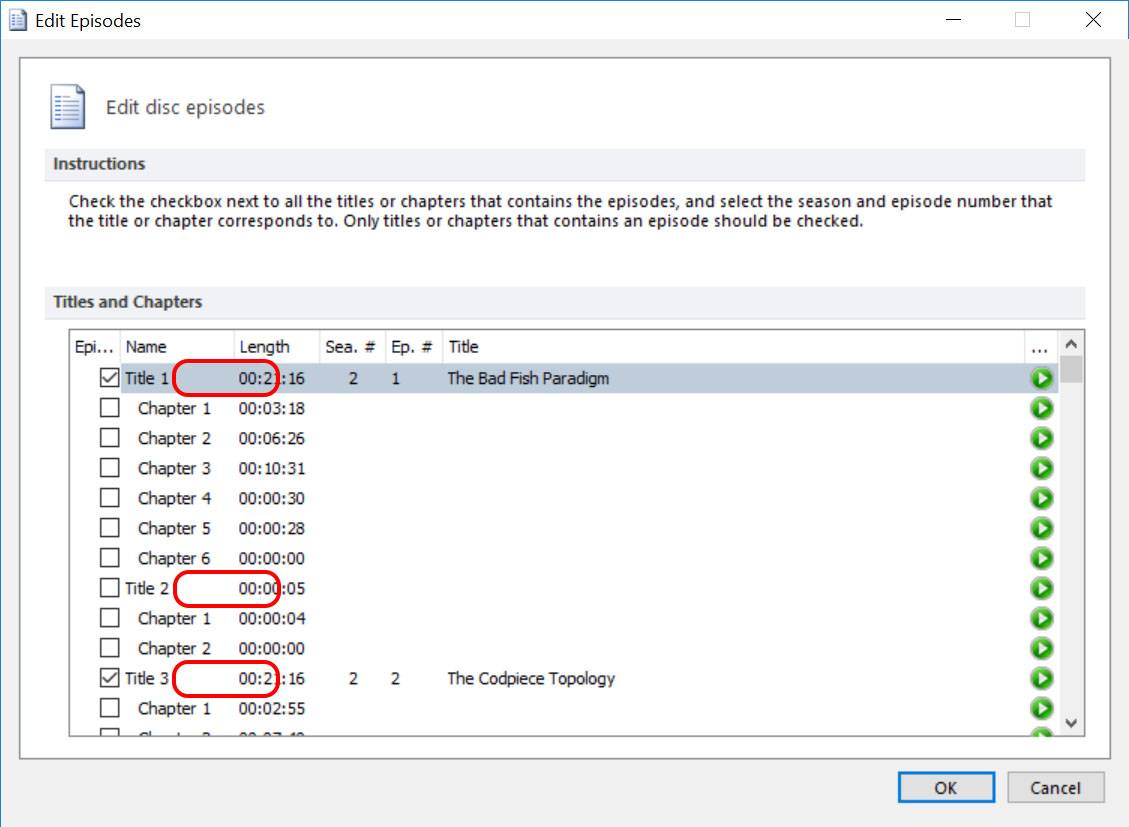Play preview of Chapter 2 under Title 2
The width and height of the screenshot is (1129, 827).
(x=1041, y=649)
